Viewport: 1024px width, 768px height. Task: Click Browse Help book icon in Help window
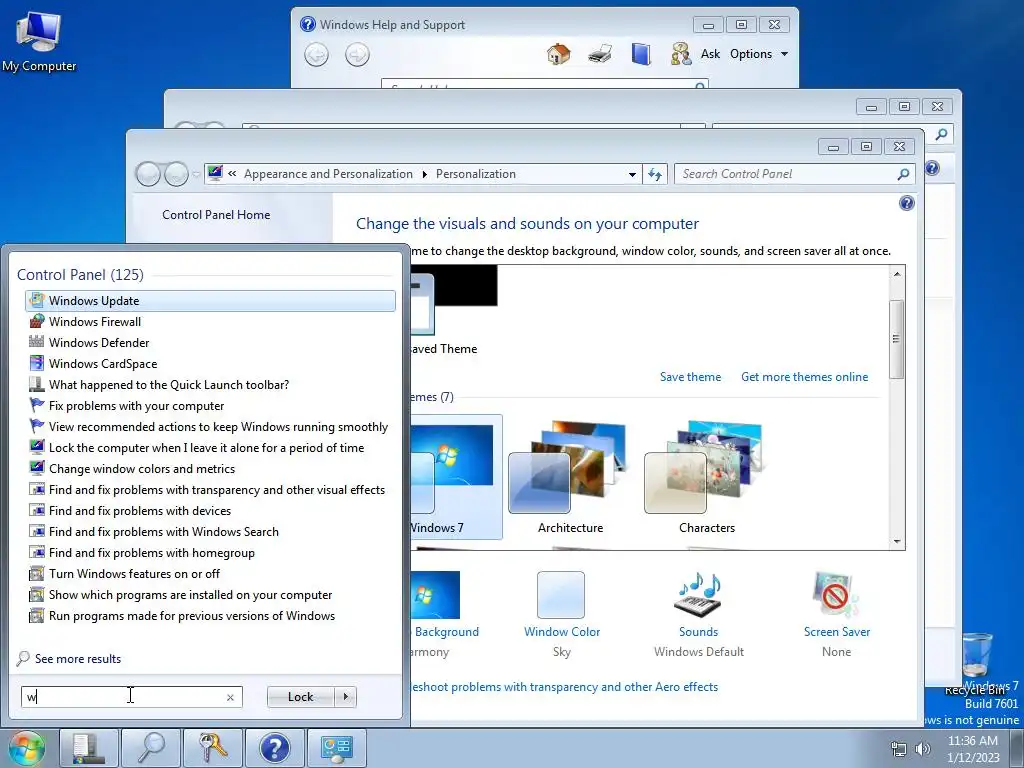coord(641,54)
